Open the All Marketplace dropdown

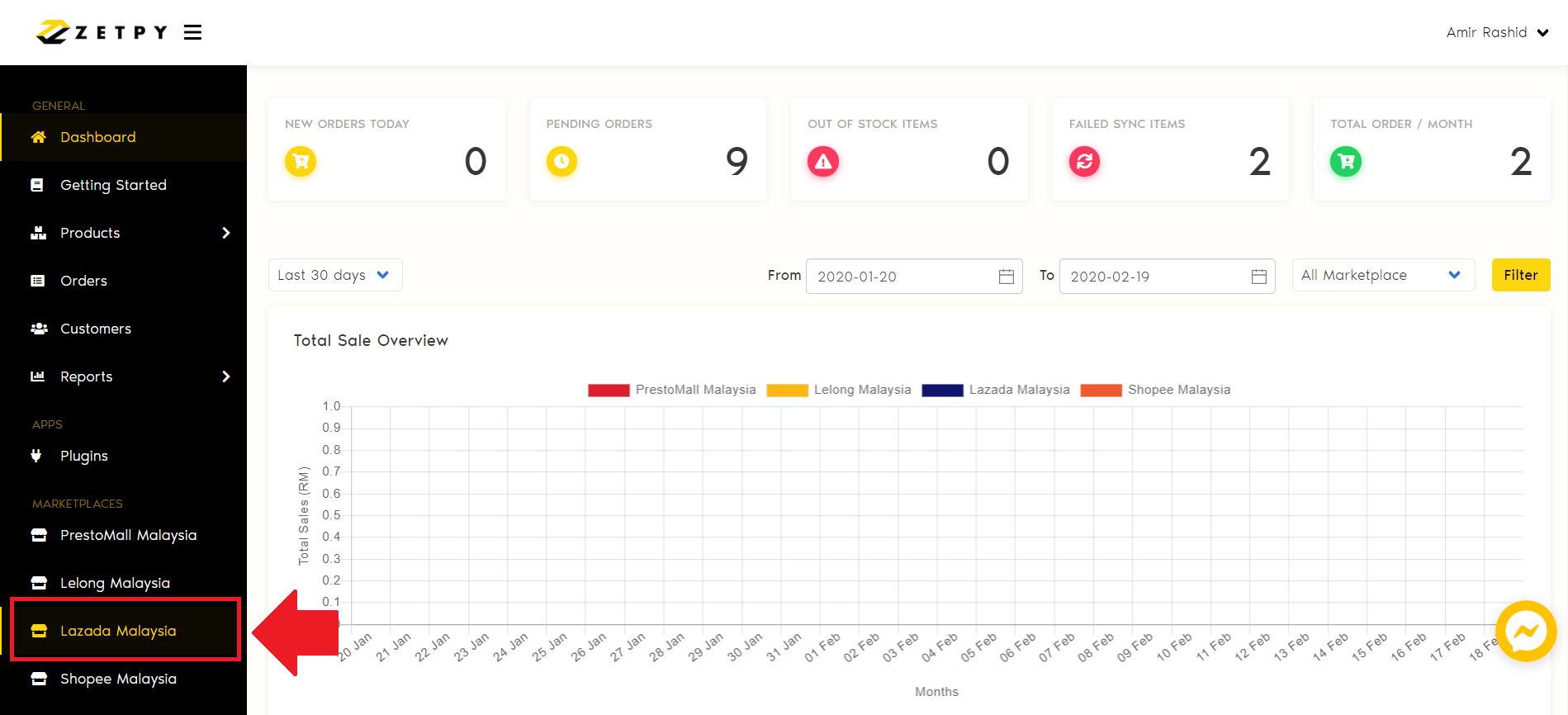point(1383,275)
